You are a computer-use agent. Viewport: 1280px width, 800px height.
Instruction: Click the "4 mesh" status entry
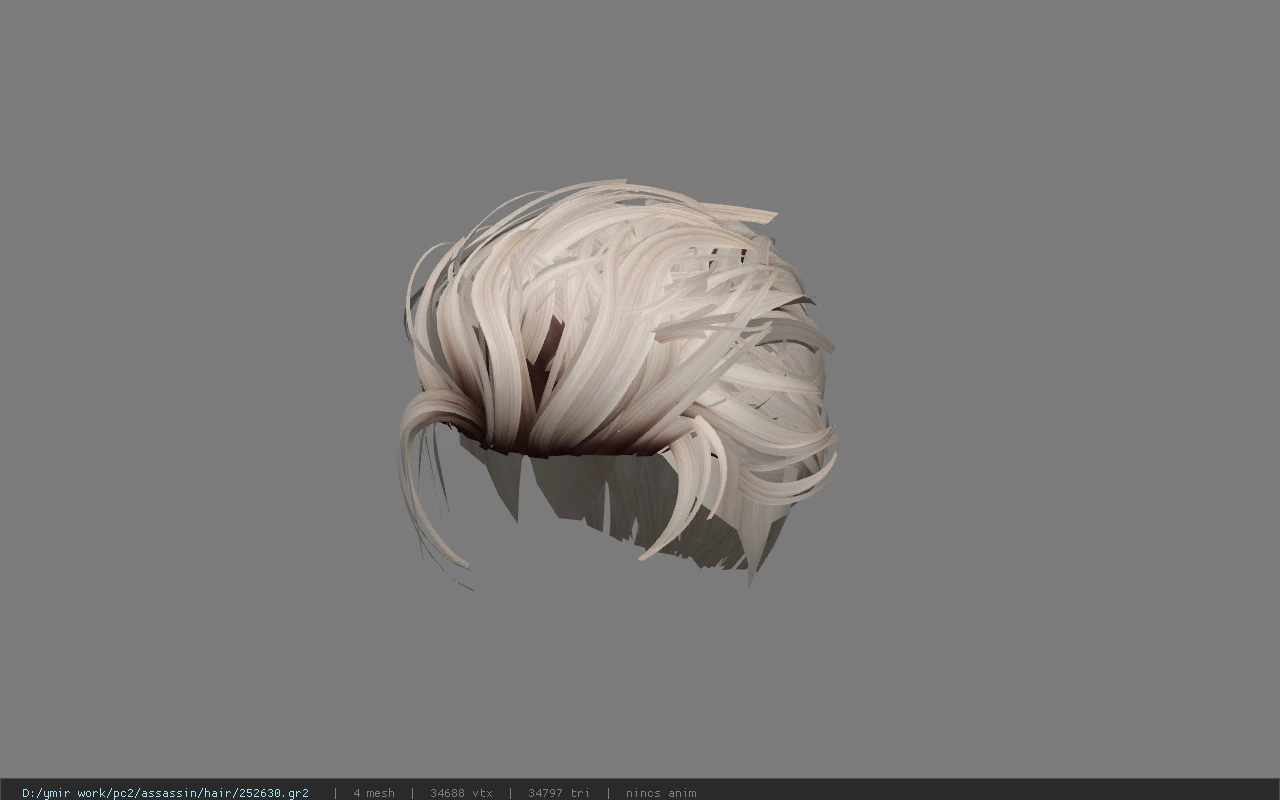374,793
